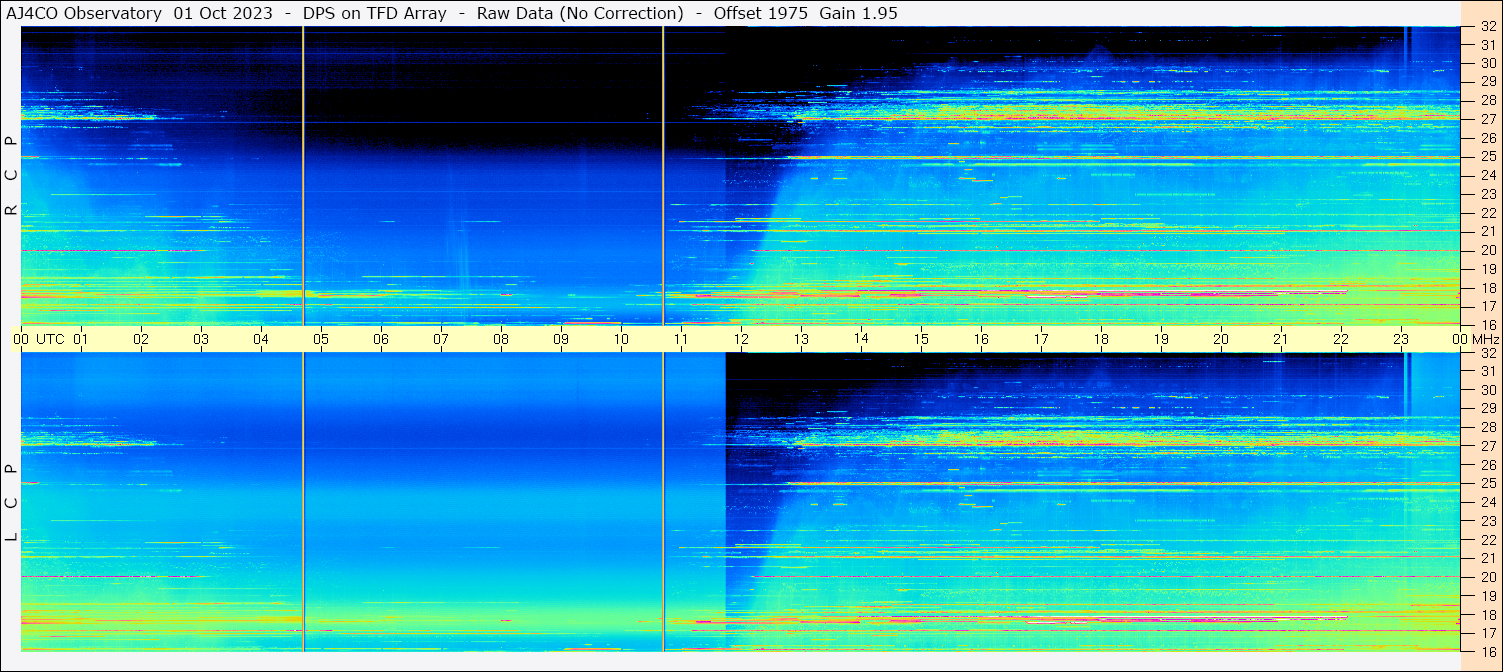This screenshot has width=1503, height=672.
Task: Click the 32 MHz scale label in LCP panel
Action: [x=1487, y=353]
